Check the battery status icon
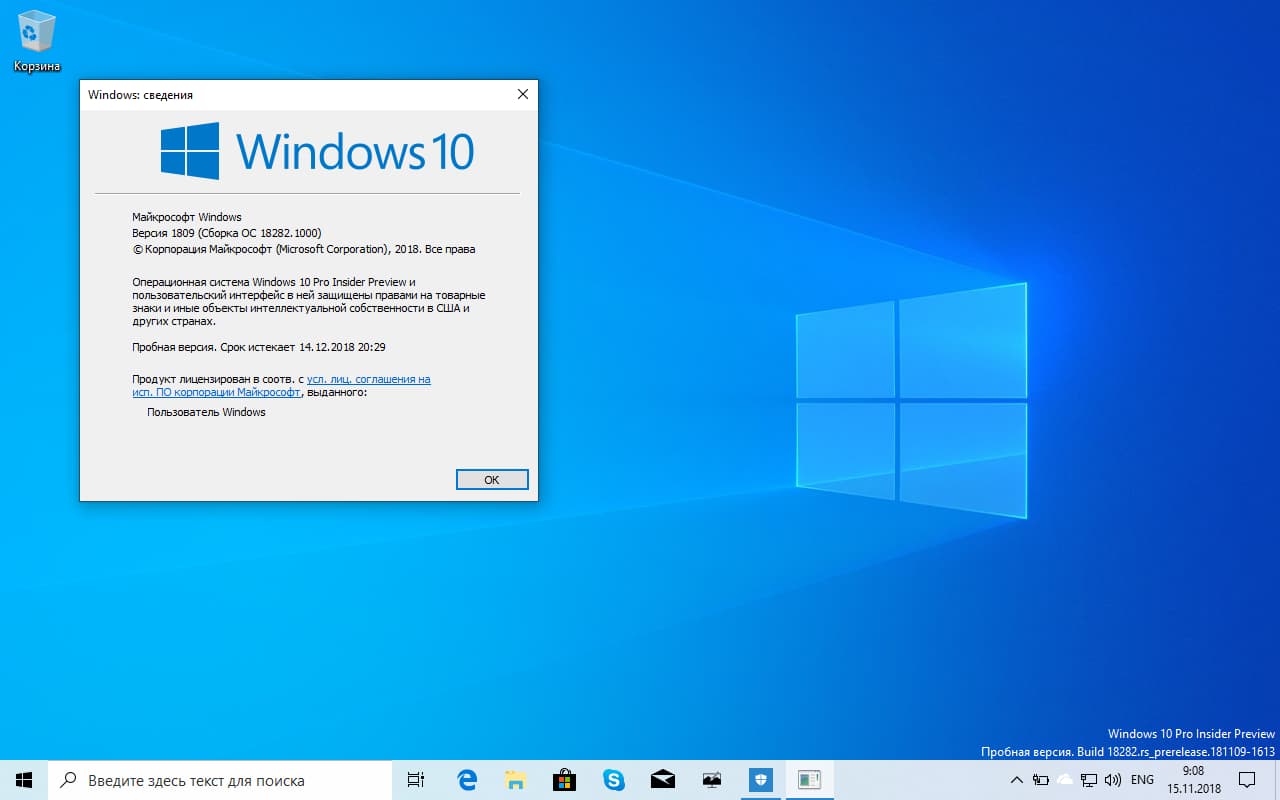Viewport: 1280px width, 800px height. pyautogui.click(x=1040, y=779)
